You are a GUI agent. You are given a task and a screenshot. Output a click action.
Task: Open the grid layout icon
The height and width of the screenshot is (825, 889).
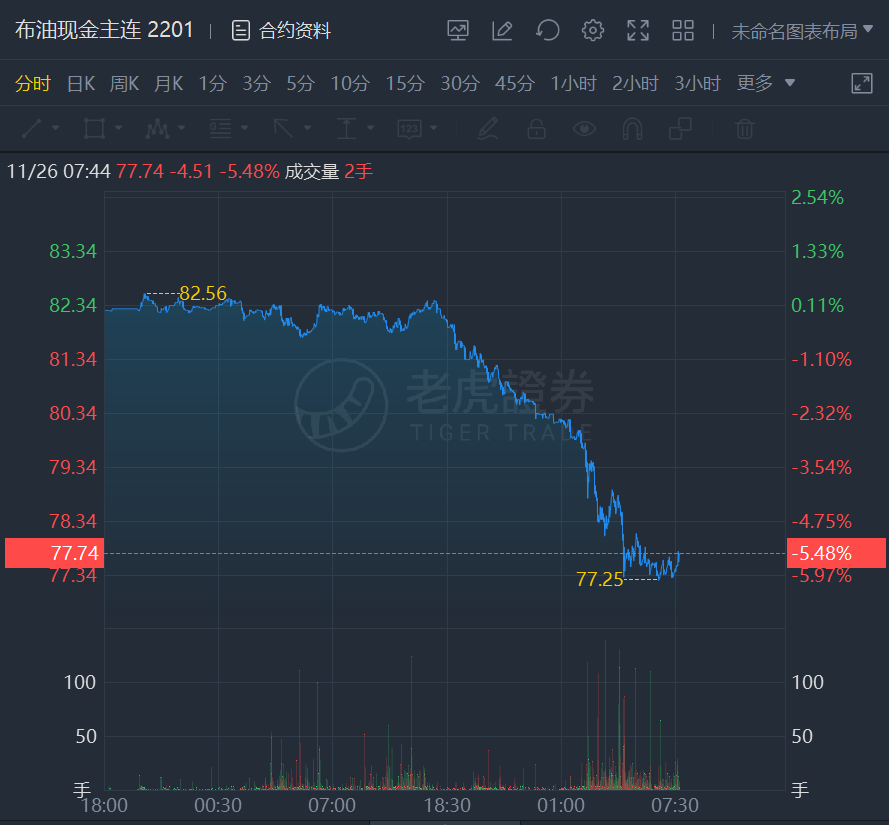(x=683, y=31)
